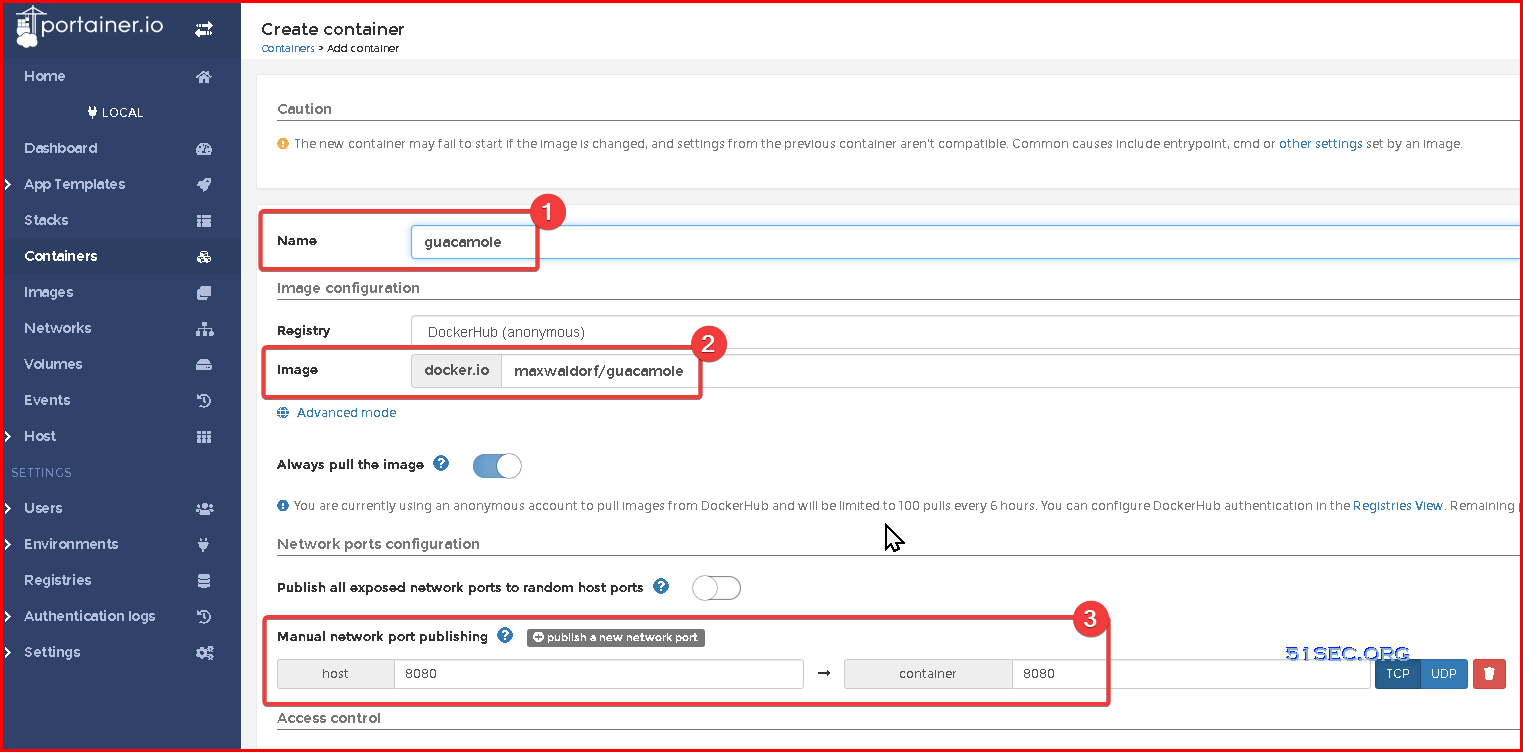Click the Networks sitemap icon

click(x=204, y=329)
